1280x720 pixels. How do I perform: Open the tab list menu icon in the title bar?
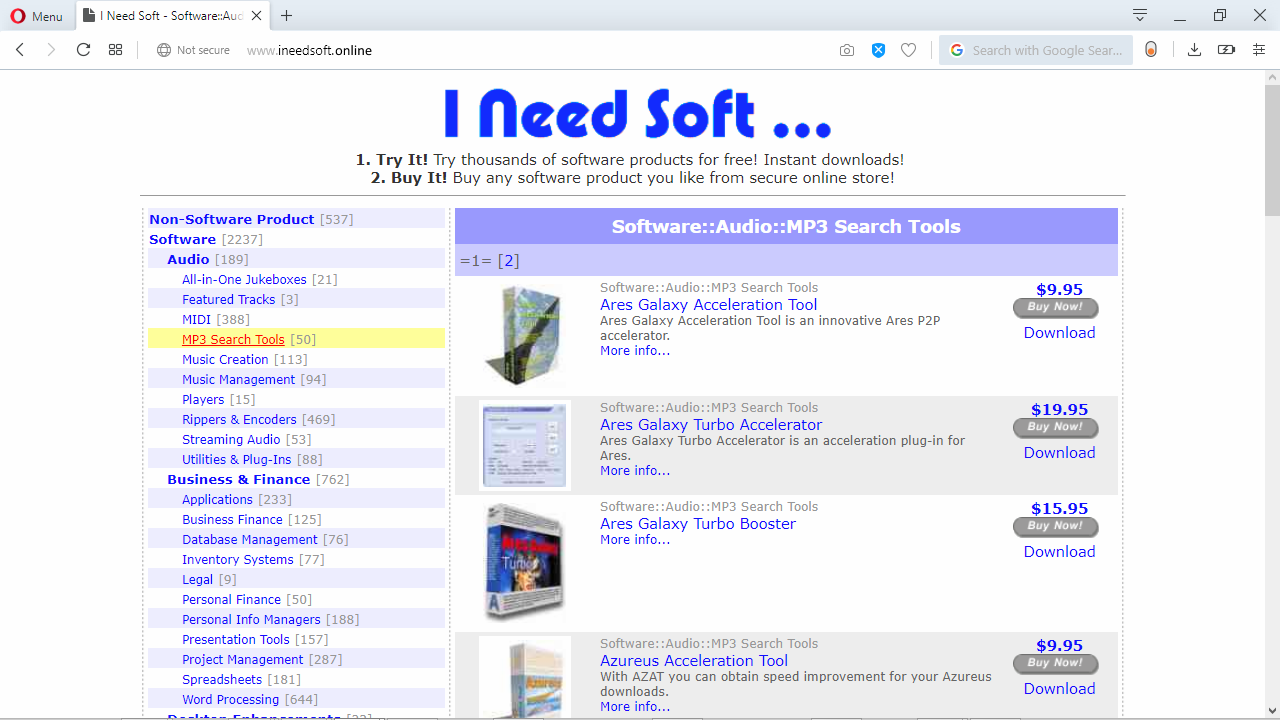(x=1140, y=15)
